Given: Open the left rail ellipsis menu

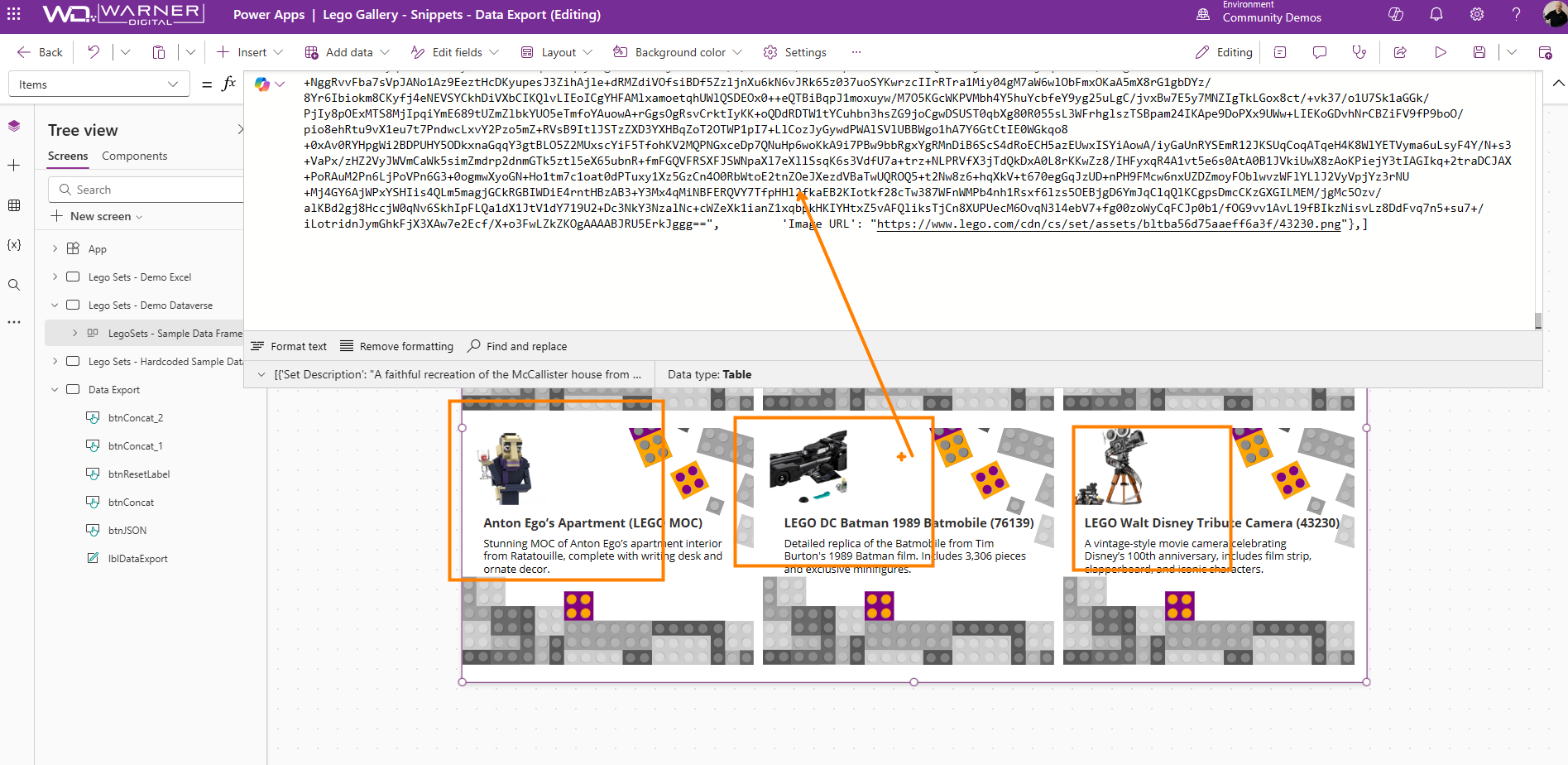Looking at the screenshot, I should click(14, 322).
